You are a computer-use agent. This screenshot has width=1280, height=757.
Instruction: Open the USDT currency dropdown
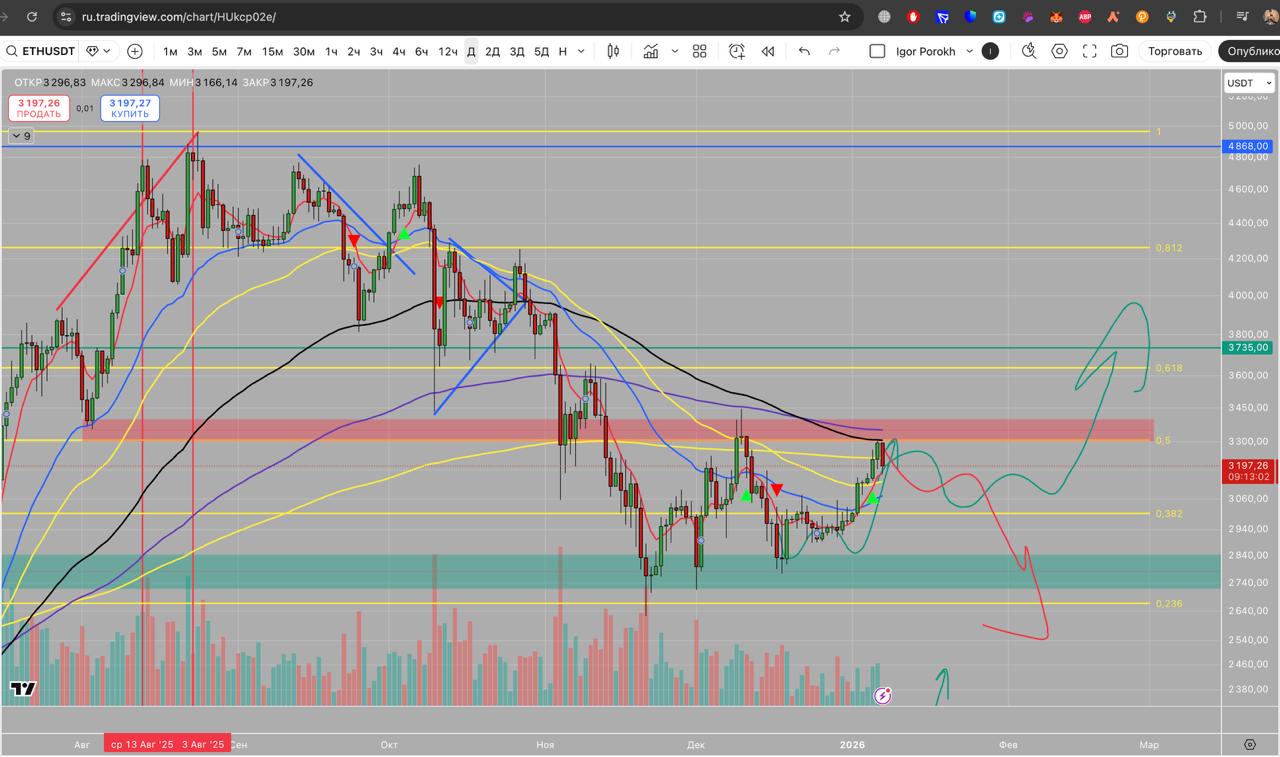click(1249, 83)
